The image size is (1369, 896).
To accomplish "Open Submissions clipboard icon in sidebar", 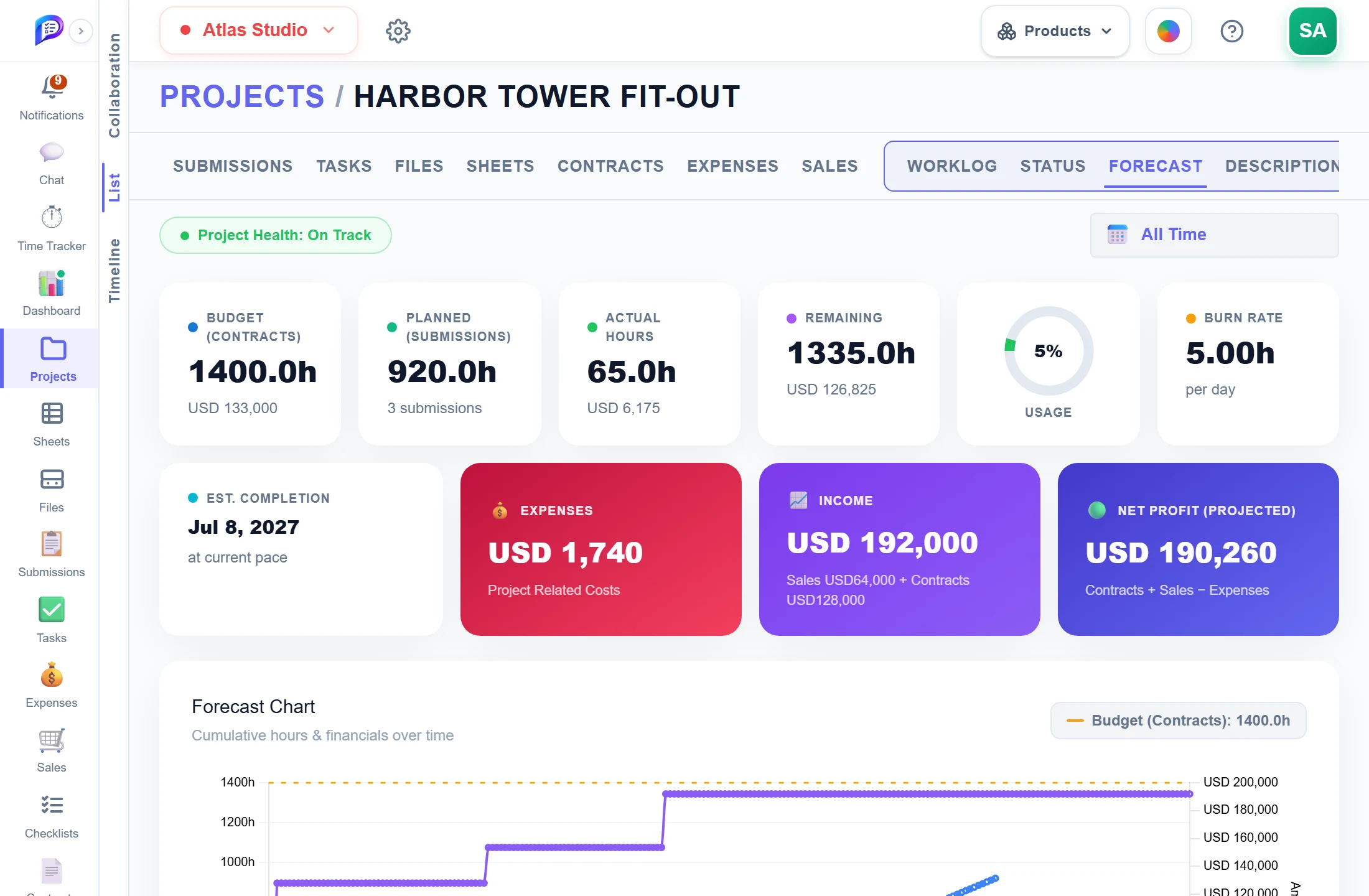I will (x=52, y=544).
